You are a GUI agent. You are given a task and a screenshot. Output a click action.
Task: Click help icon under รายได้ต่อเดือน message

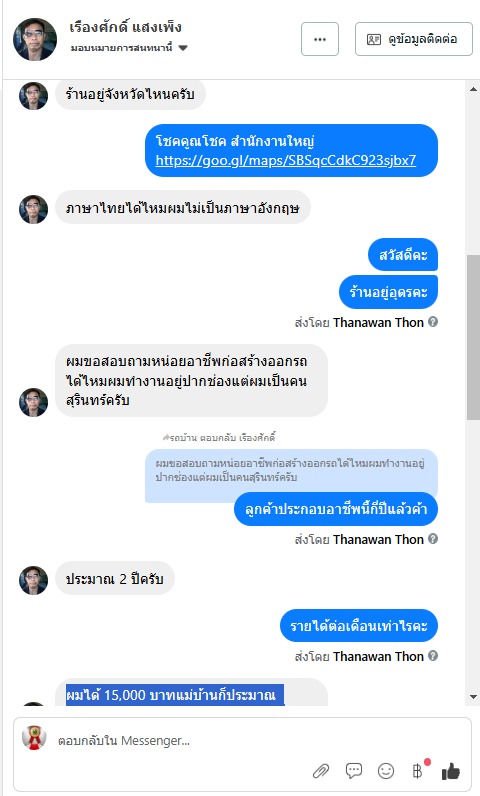433,656
